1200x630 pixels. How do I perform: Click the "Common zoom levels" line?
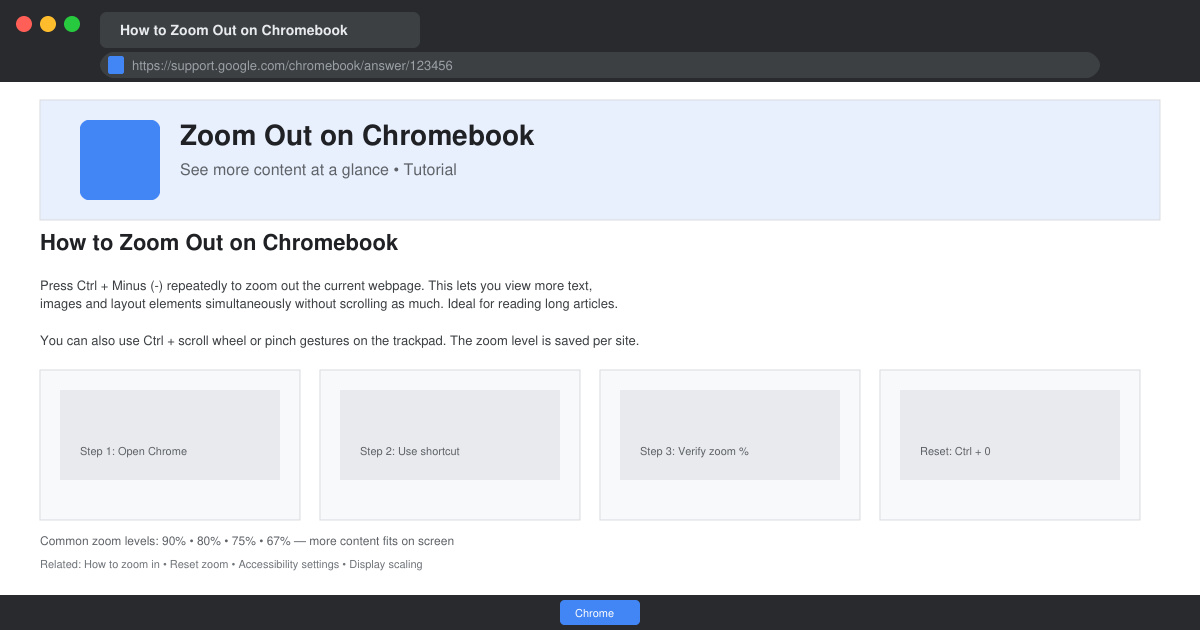pyautogui.click(x=247, y=541)
